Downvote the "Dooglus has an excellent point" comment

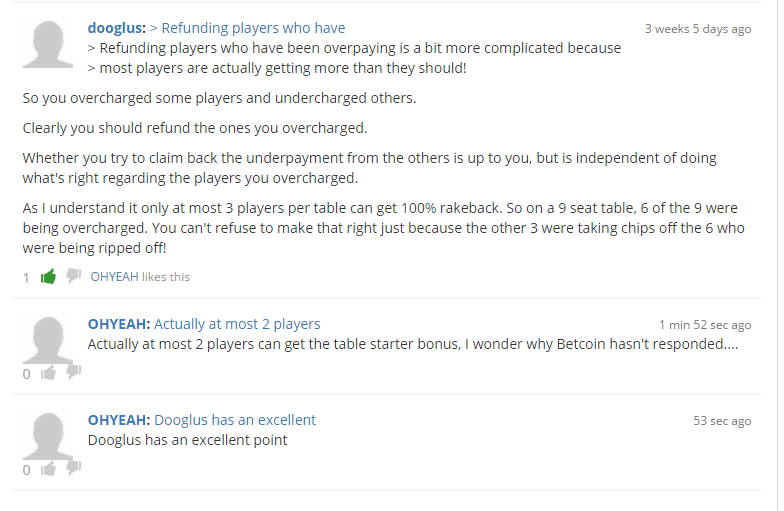coord(74,468)
